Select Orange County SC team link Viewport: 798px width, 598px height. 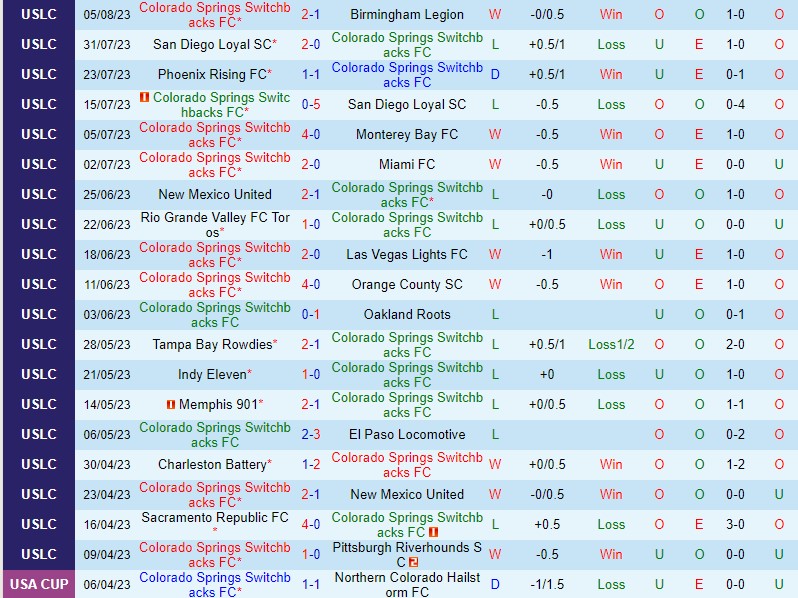tap(407, 284)
